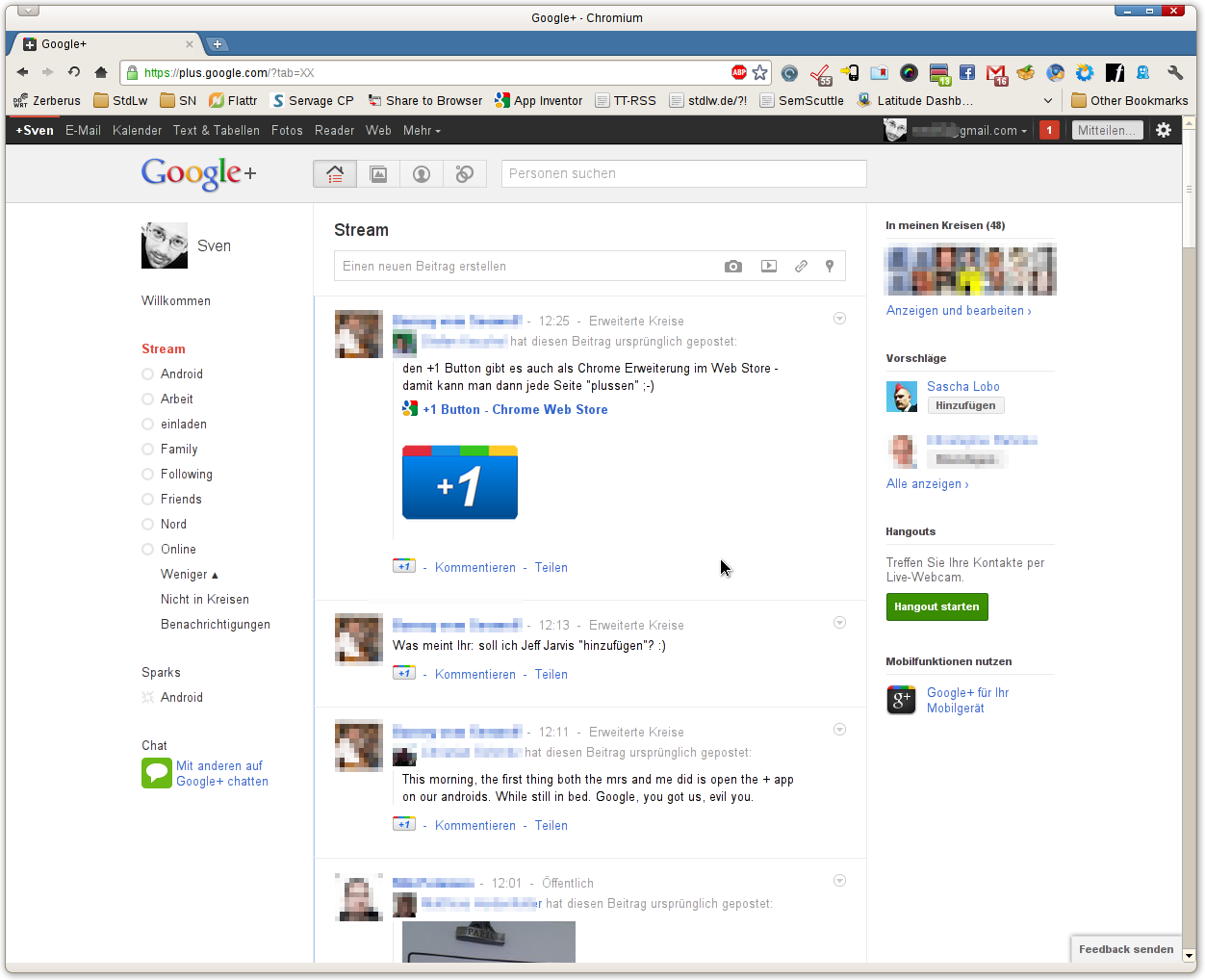Click the vertical scrollbar thumb

tap(1190, 190)
